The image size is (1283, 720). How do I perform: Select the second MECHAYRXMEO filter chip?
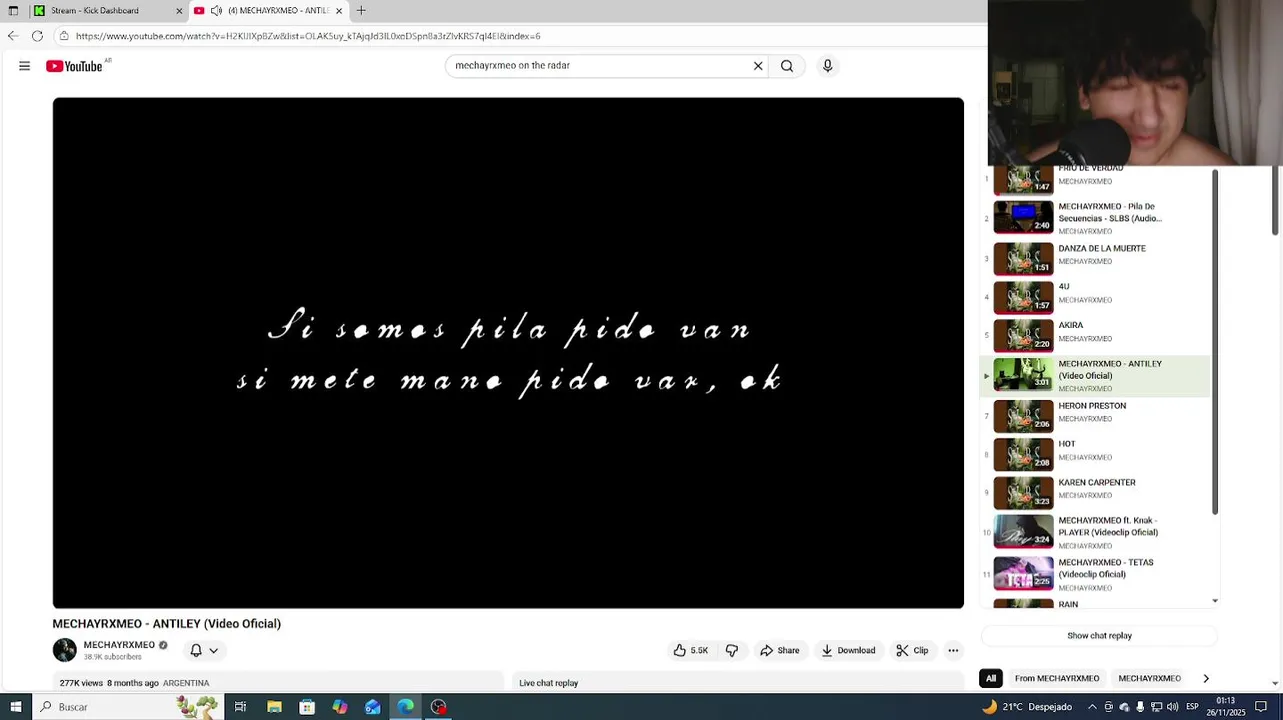coord(1149,678)
